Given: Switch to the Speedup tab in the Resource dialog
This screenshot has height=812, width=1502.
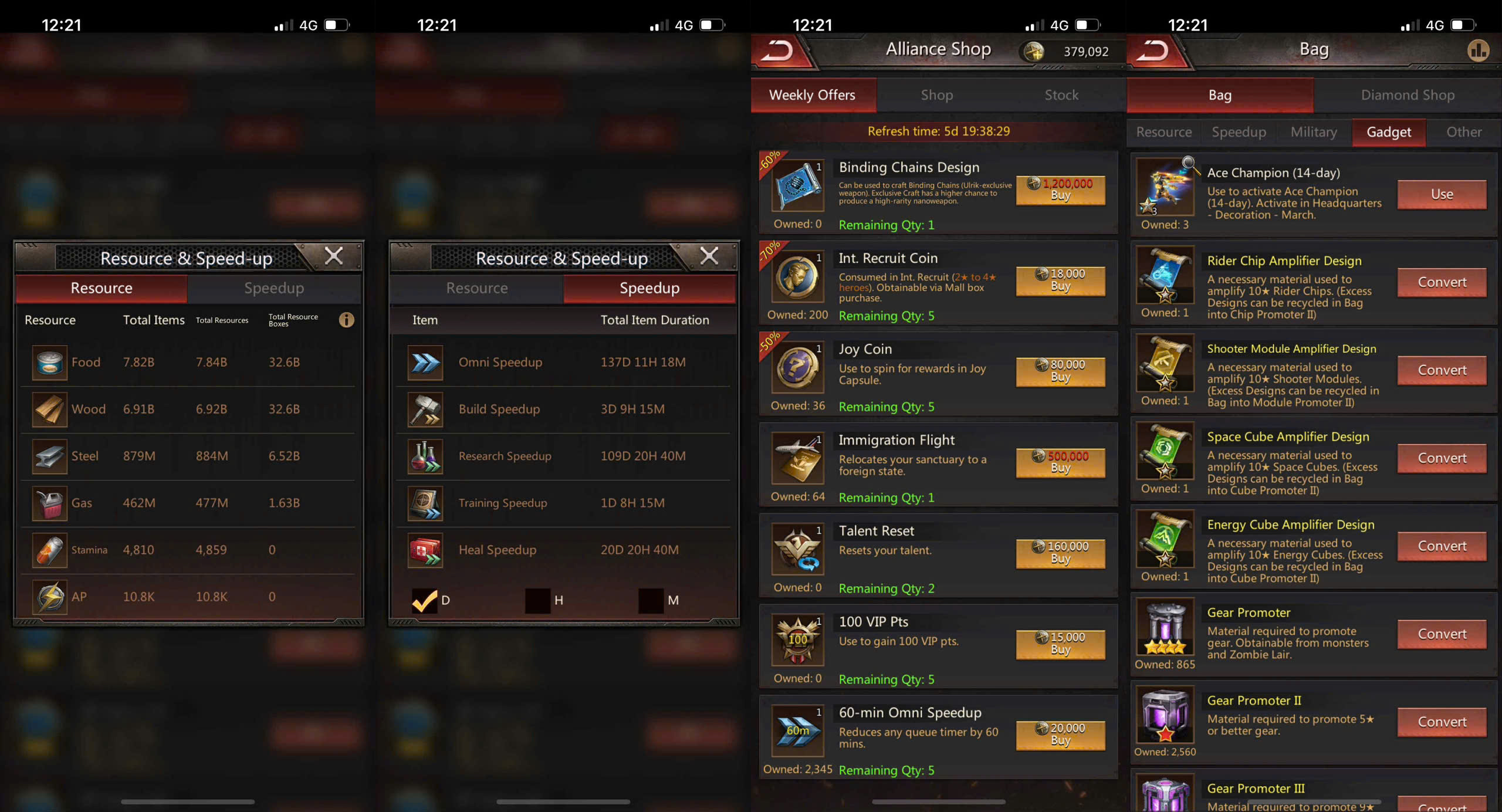Looking at the screenshot, I should (274, 288).
